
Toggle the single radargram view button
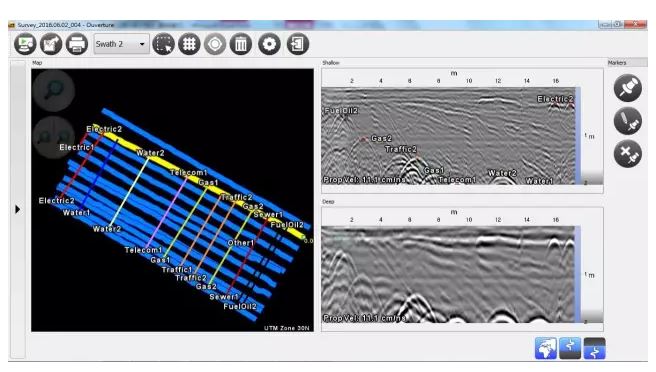[x=570, y=348]
